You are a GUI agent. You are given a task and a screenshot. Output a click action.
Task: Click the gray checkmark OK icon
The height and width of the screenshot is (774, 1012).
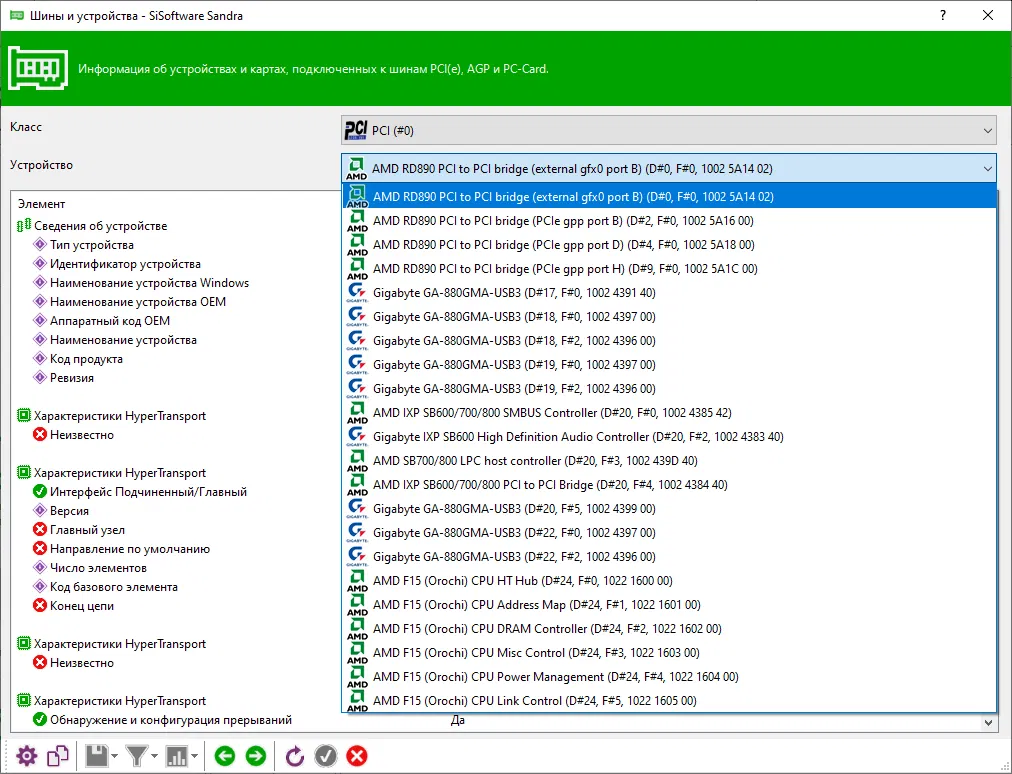pyautogui.click(x=325, y=756)
